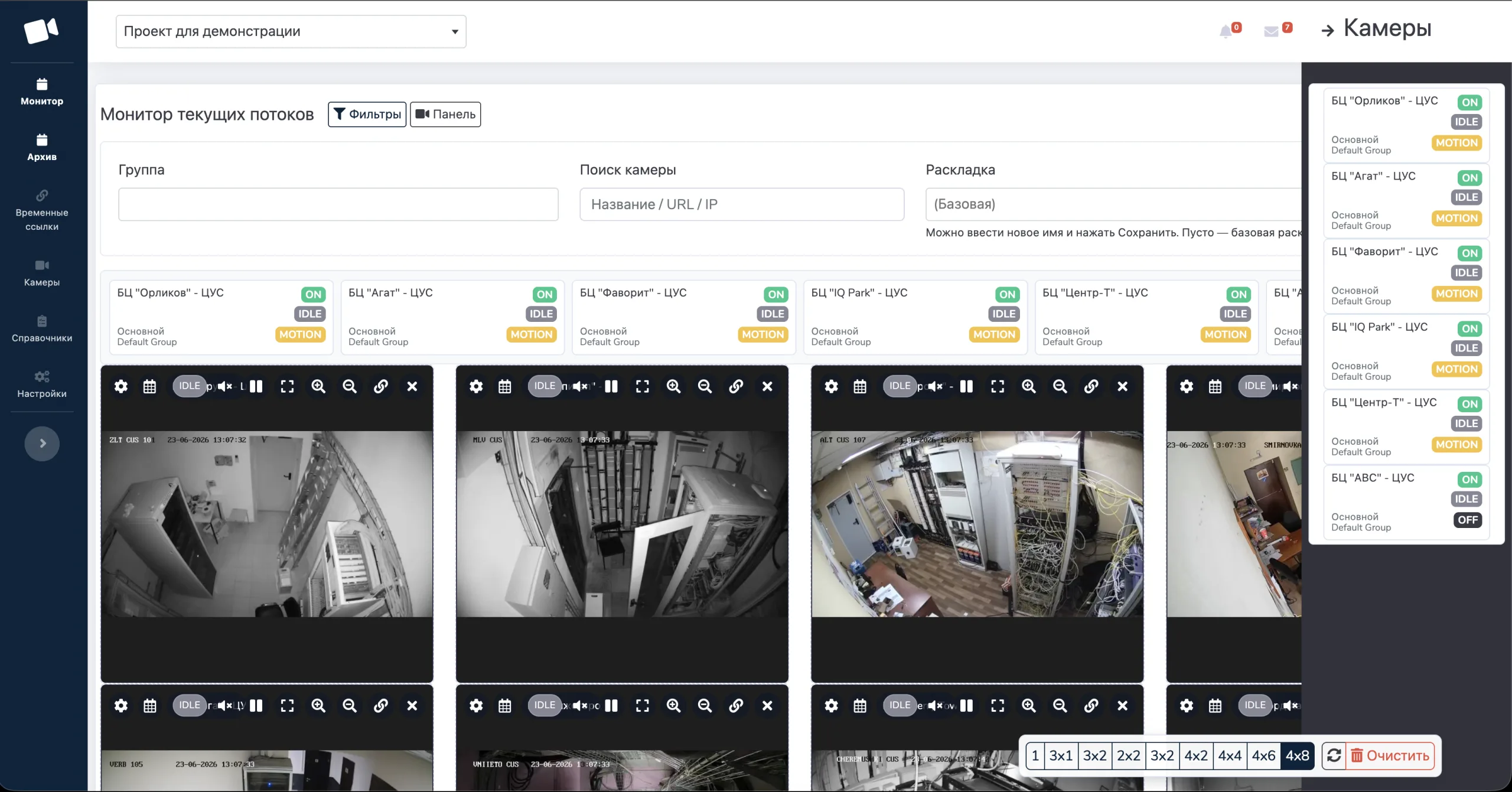
Task: Switch to the 4x2 grid layout
Action: point(1196,755)
